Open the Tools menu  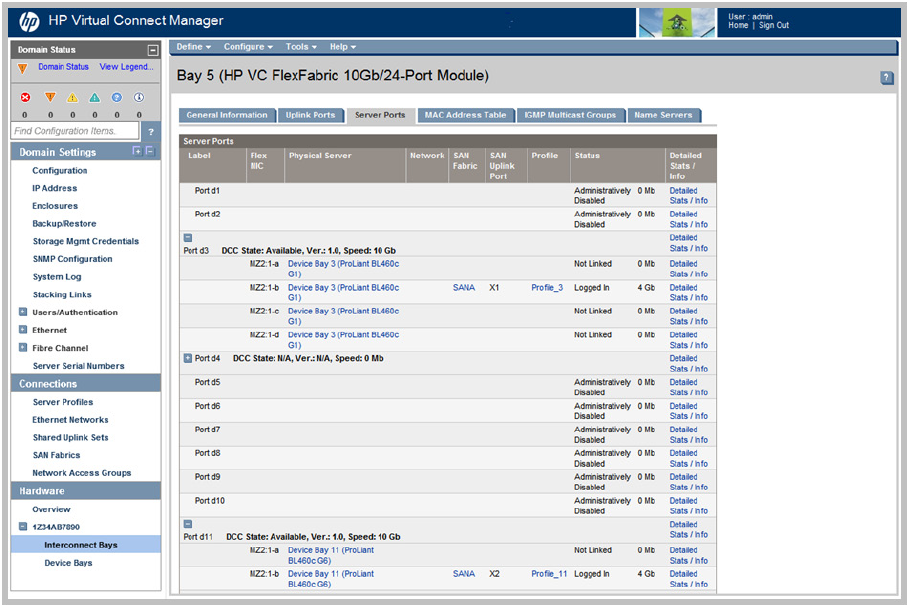(x=301, y=47)
